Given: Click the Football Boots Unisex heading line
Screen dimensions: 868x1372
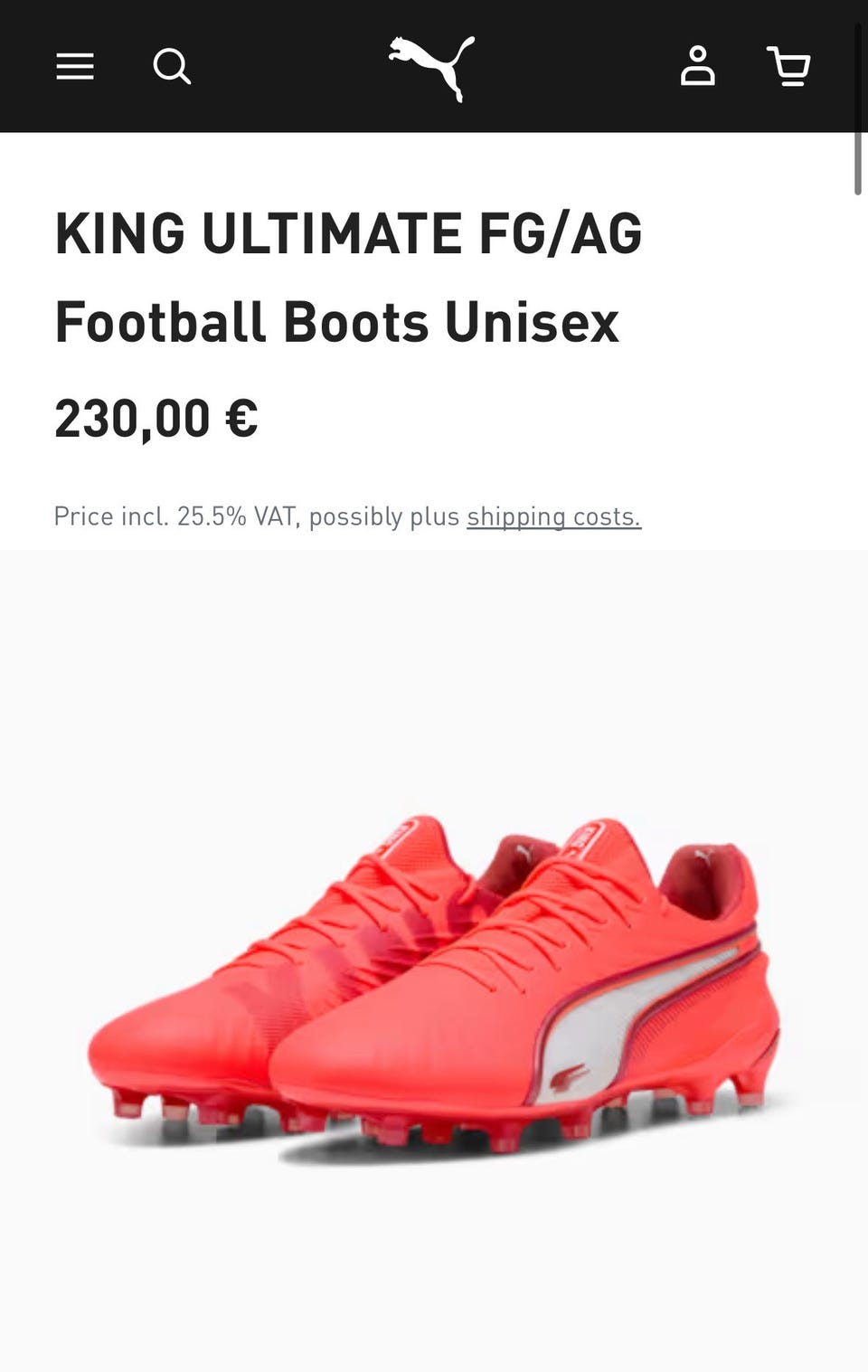Looking at the screenshot, I should 336,322.
